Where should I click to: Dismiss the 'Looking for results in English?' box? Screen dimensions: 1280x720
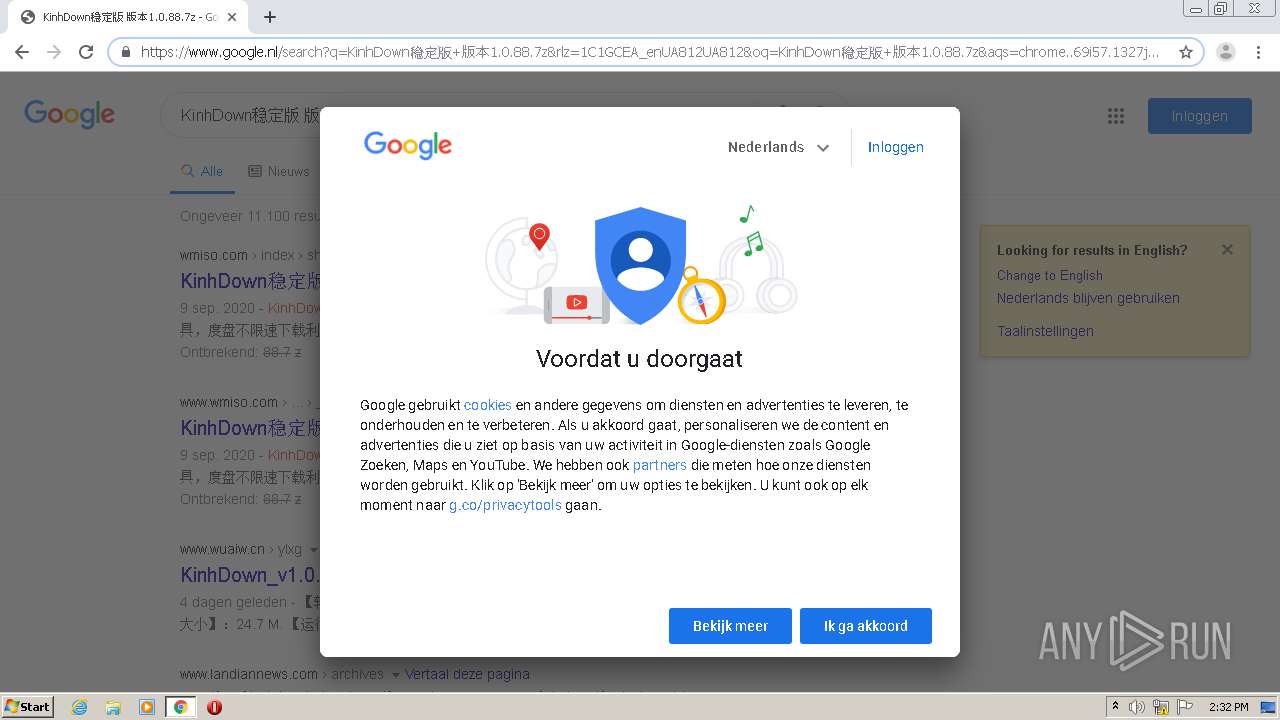pos(1227,250)
